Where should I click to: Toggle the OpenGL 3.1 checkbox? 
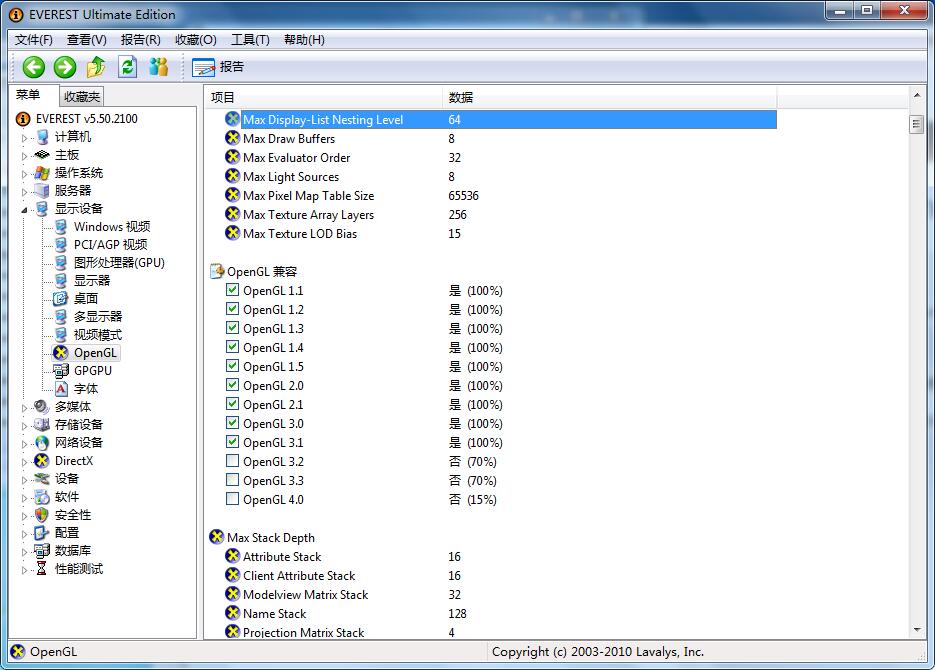coord(233,442)
